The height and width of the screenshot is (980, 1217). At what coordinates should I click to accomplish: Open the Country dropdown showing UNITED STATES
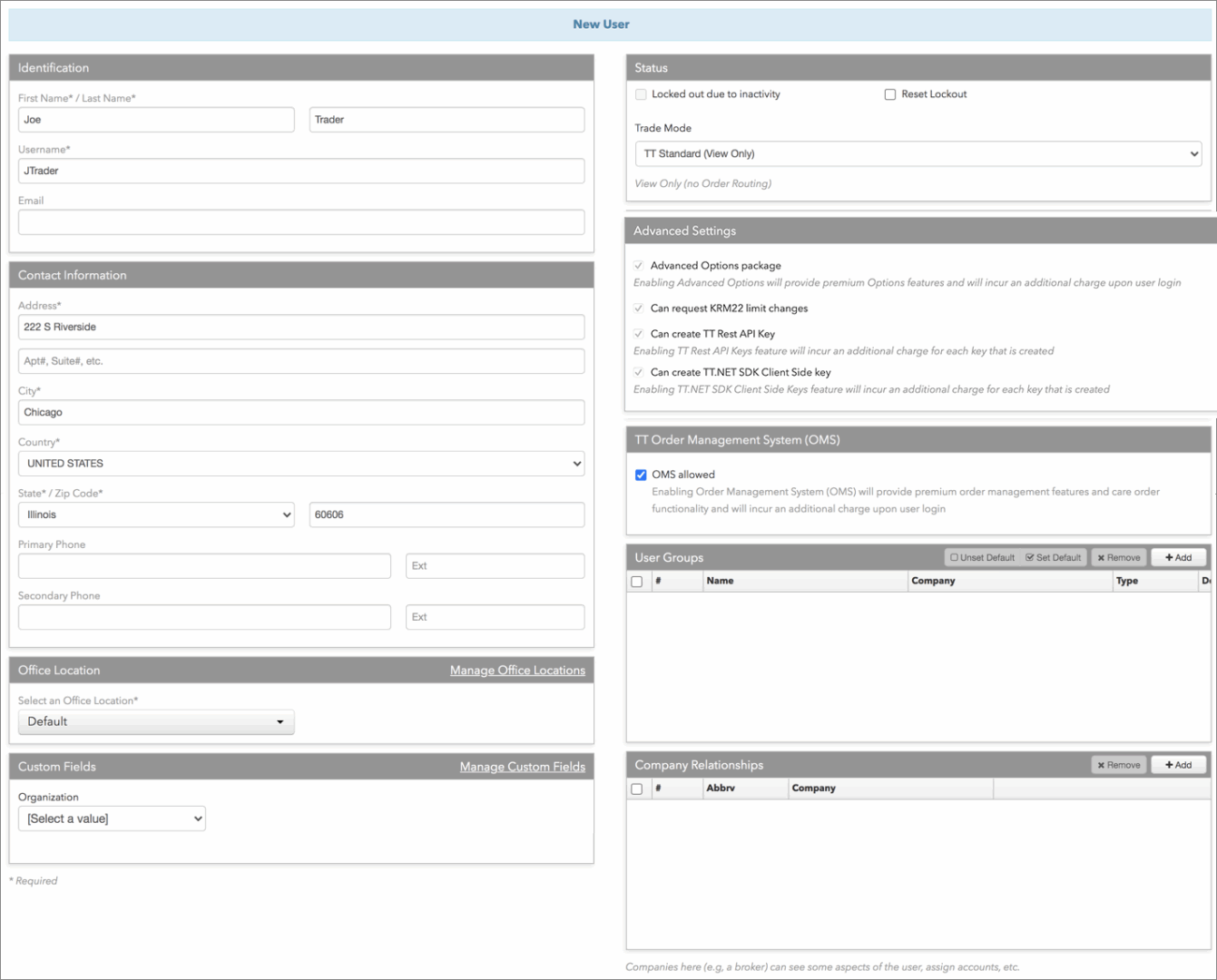pos(301,464)
